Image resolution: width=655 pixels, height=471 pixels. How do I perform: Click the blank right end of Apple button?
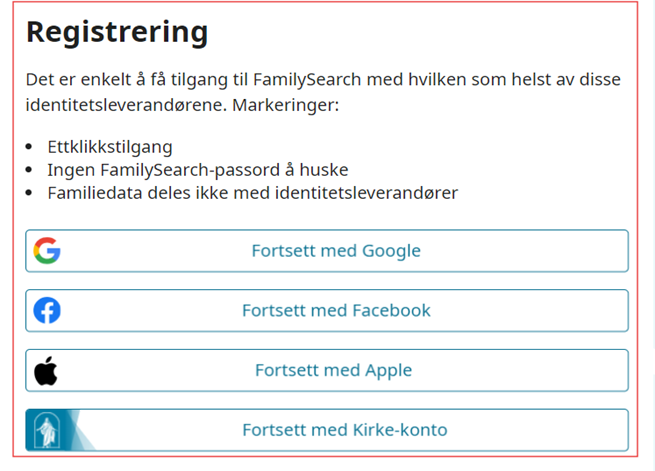coord(580,371)
